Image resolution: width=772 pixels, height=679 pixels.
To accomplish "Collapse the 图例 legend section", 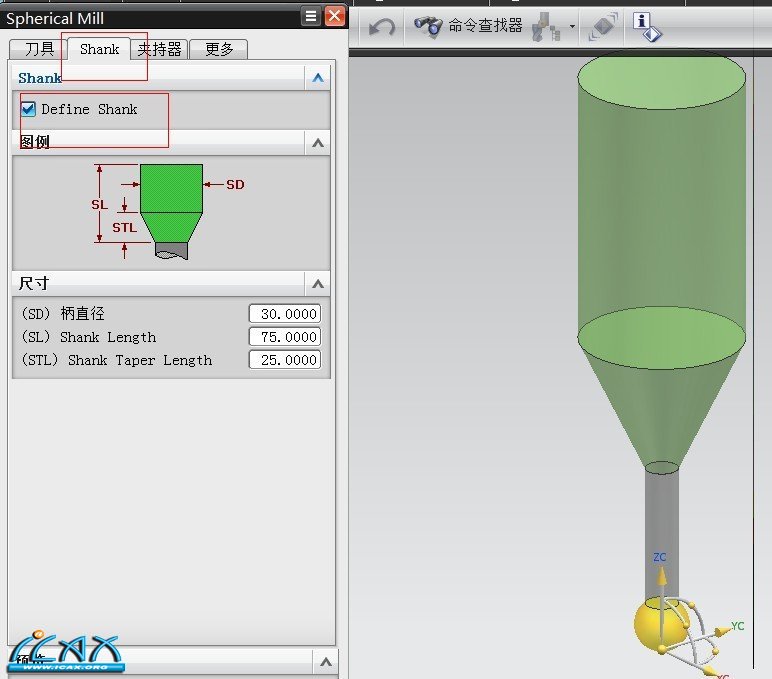I will coord(318,143).
